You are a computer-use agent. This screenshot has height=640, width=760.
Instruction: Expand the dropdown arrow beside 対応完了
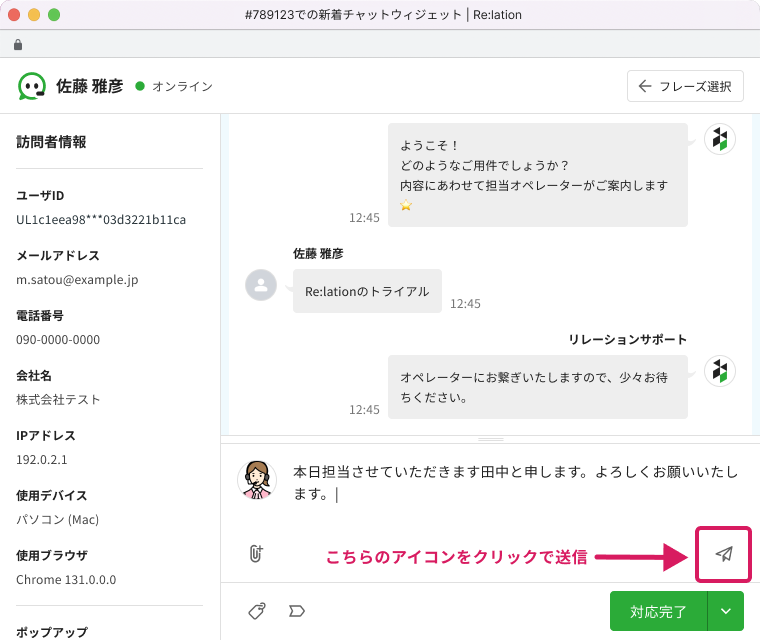[726, 610]
